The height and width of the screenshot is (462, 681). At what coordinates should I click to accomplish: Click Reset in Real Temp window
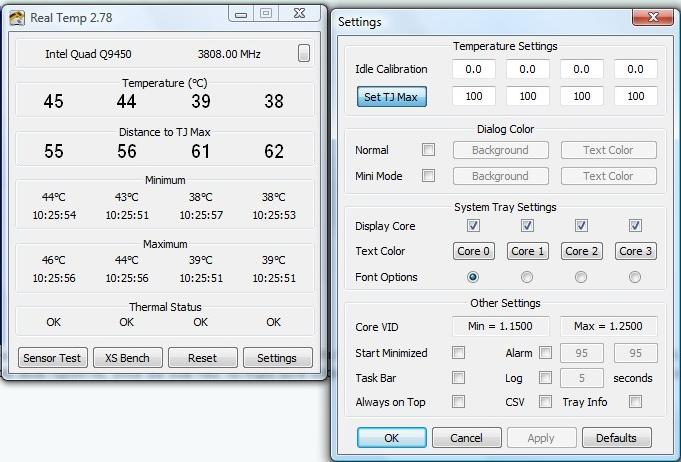coord(202,358)
